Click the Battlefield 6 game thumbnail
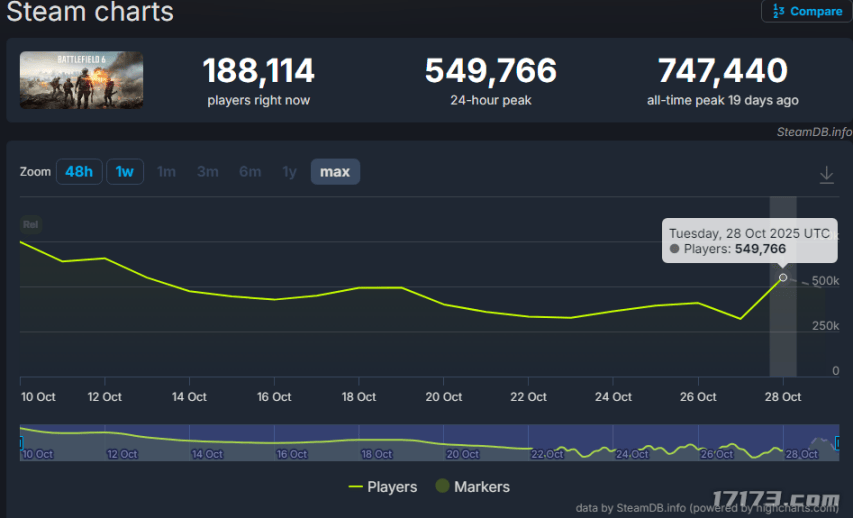853x518 pixels. click(x=81, y=80)
